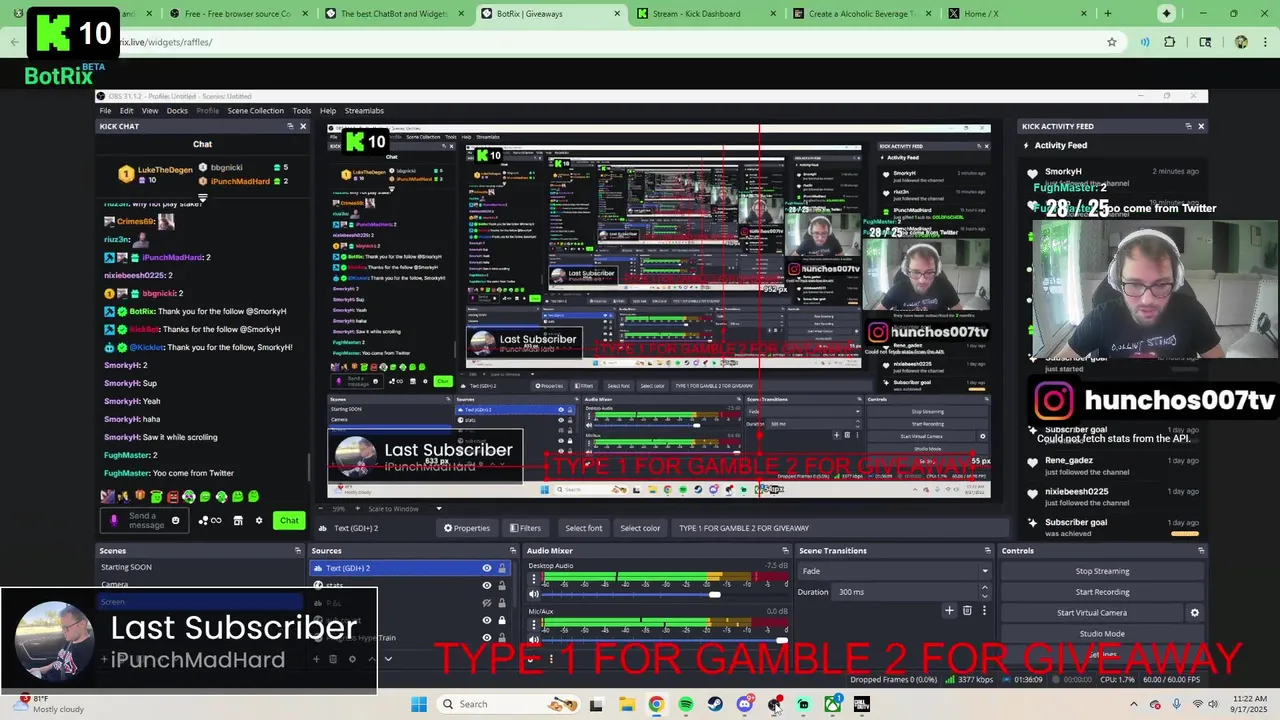
Task: Open the Streamlabs menu in OBS
Action: [364, 111]
